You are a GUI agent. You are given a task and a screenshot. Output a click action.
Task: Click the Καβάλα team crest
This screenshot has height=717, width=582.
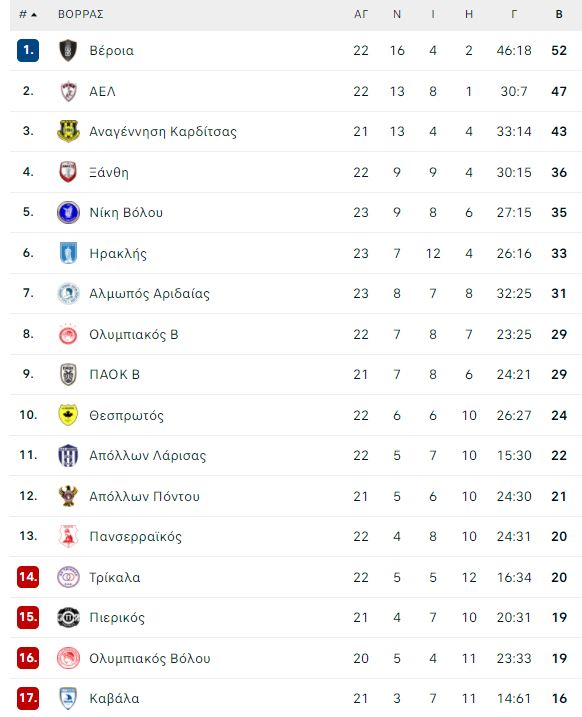(68, 698)
